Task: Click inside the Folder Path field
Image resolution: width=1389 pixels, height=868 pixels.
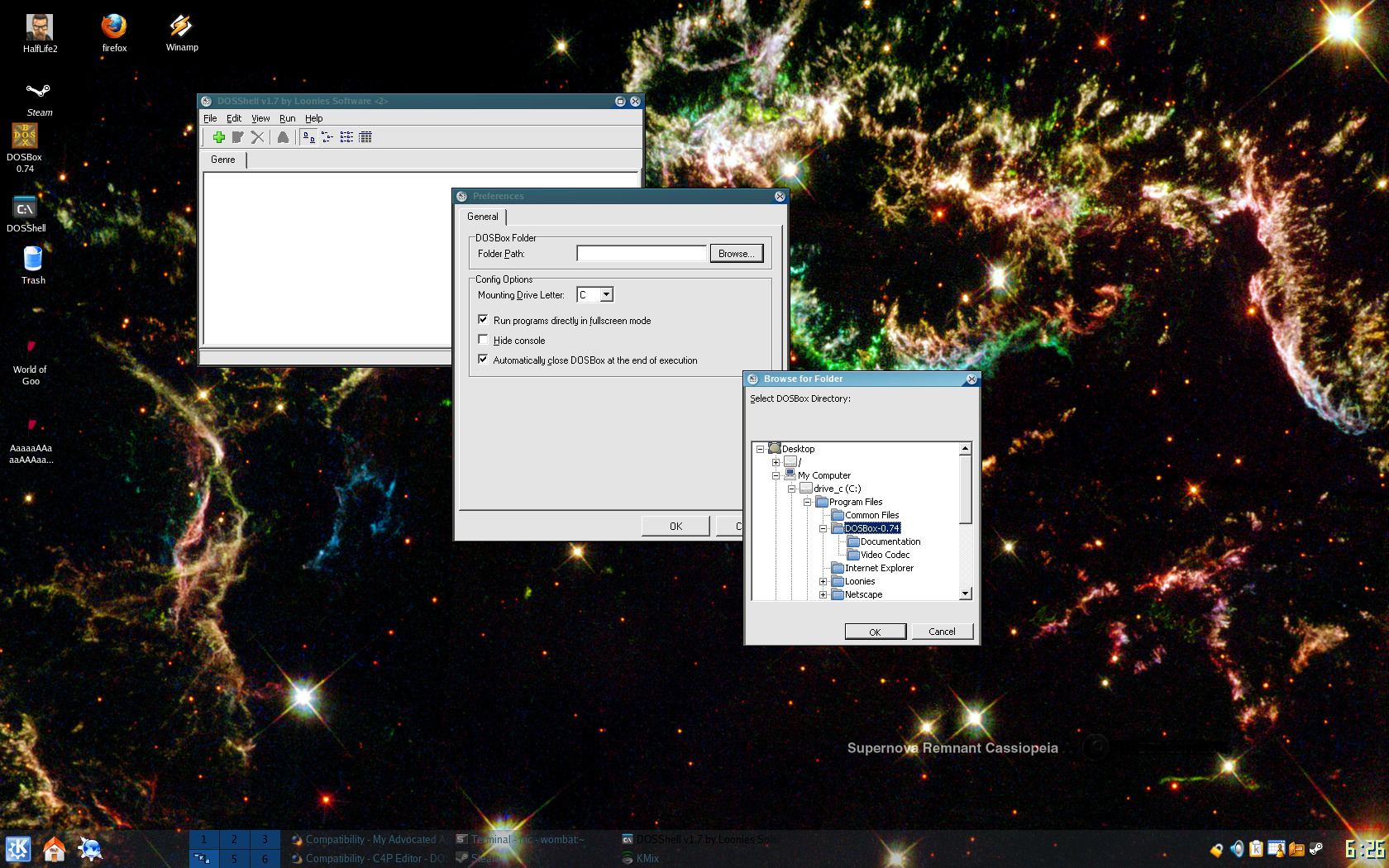Action: pos(642,253)
